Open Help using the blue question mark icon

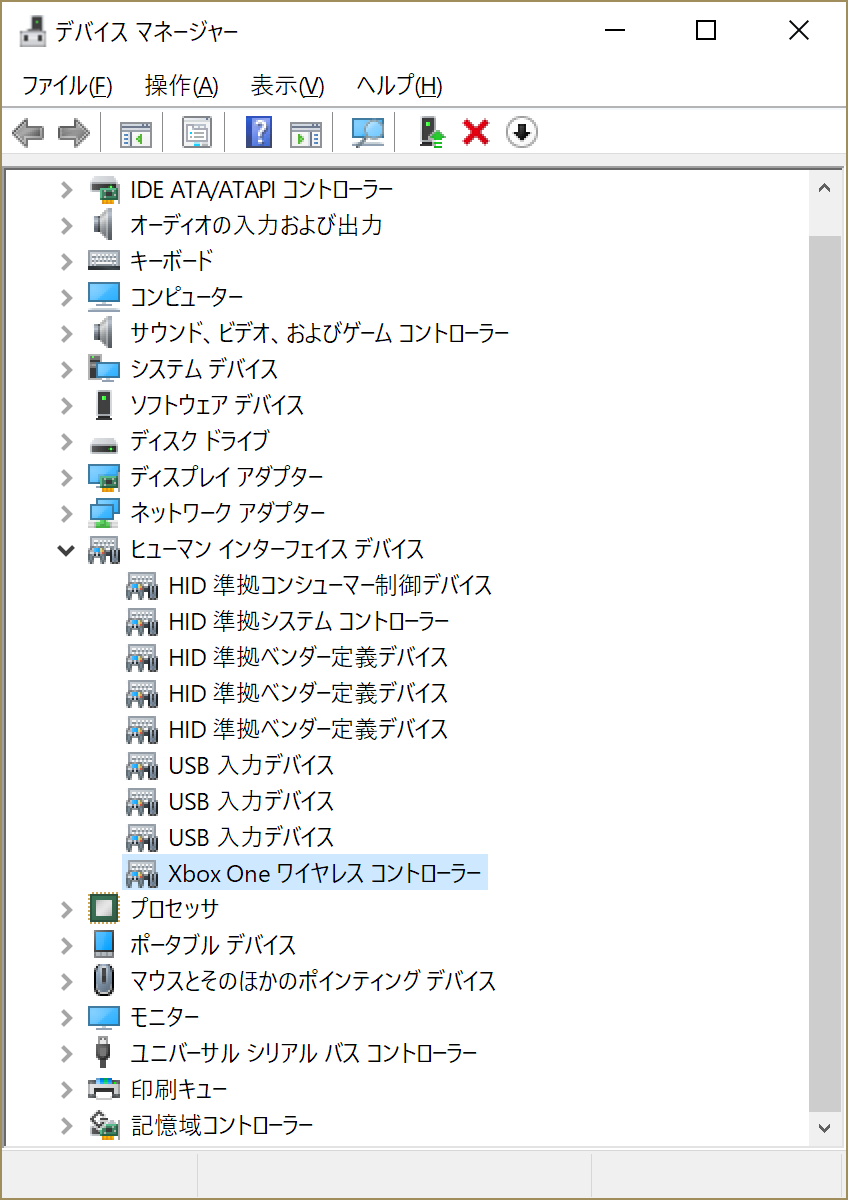coord(257,131)
